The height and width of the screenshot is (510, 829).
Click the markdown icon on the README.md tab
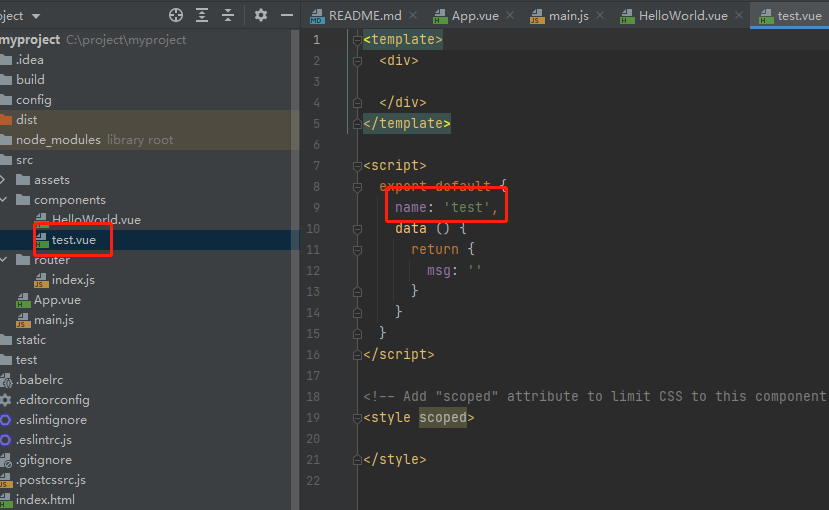click(x=317, y=16)
